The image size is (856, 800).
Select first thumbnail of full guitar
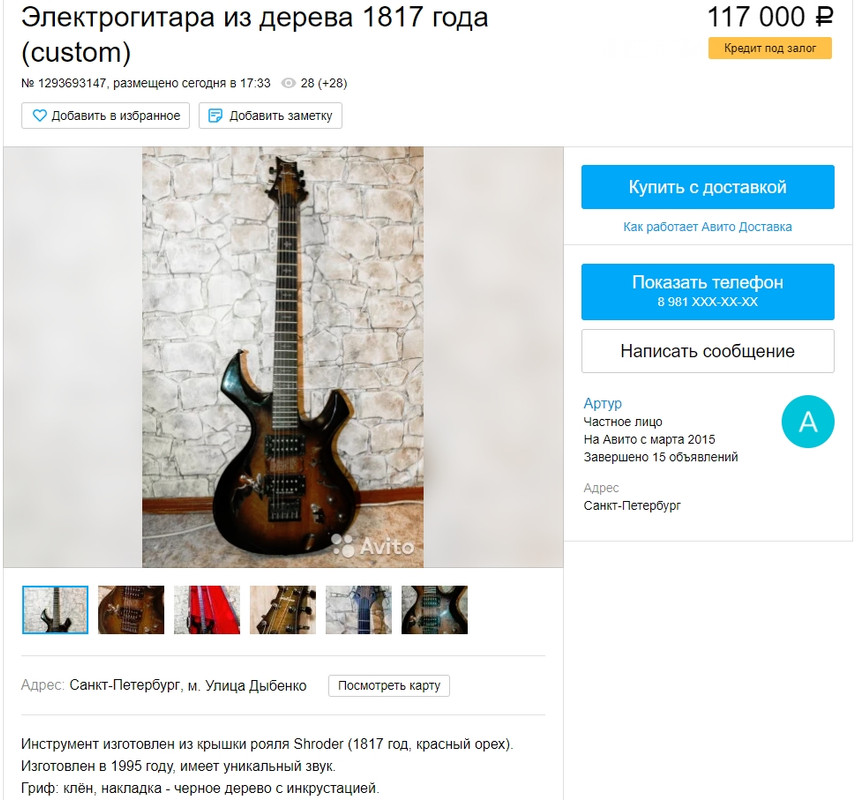click(55, 610)
